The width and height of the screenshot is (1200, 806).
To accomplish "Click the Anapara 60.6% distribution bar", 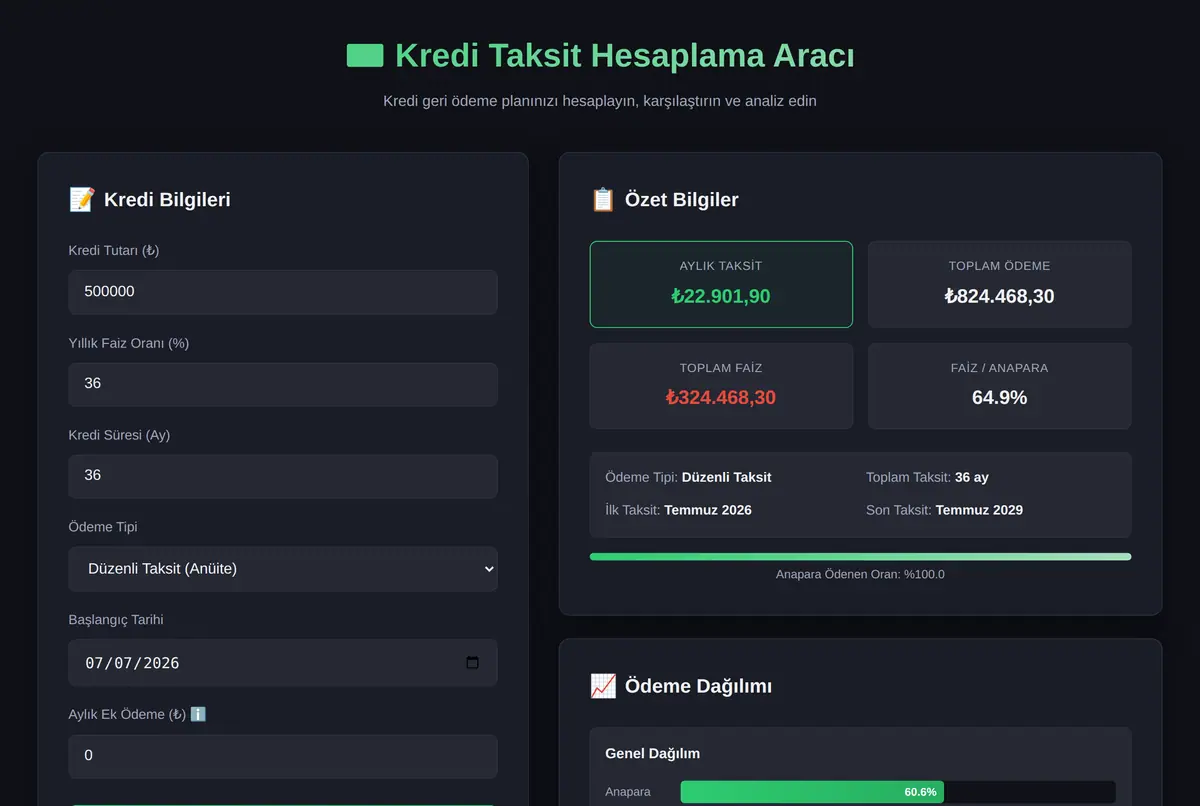I will tap(812, 792).
